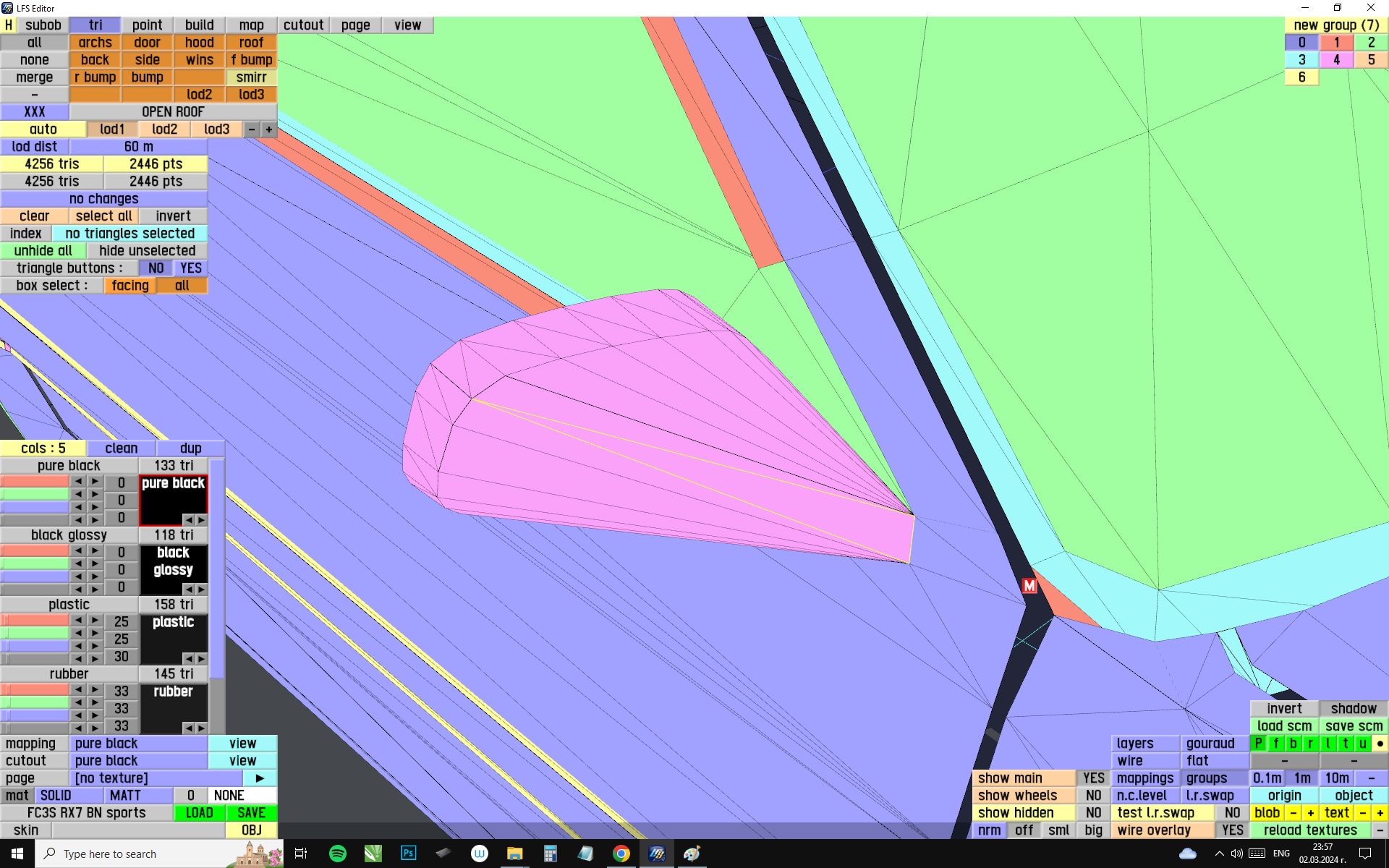Screen dimensions: 1389x868
Task: Open Spotify from the taskbar
Action: coord(338,854)
